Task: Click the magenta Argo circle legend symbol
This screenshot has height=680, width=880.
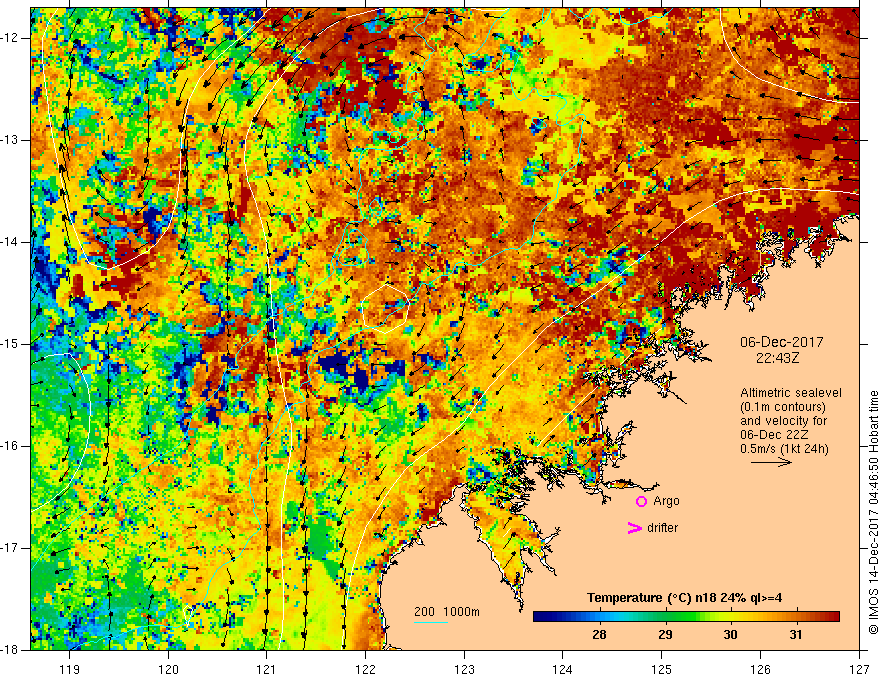Action: coord(641,502)
